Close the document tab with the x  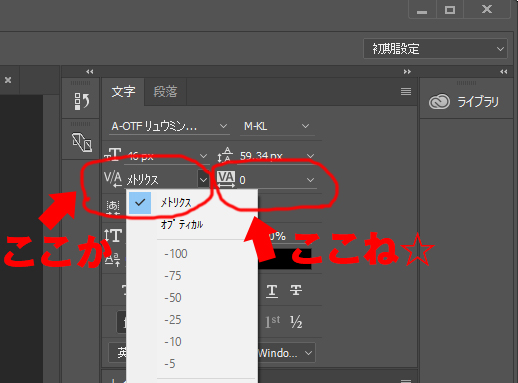(x=8, y=80)
